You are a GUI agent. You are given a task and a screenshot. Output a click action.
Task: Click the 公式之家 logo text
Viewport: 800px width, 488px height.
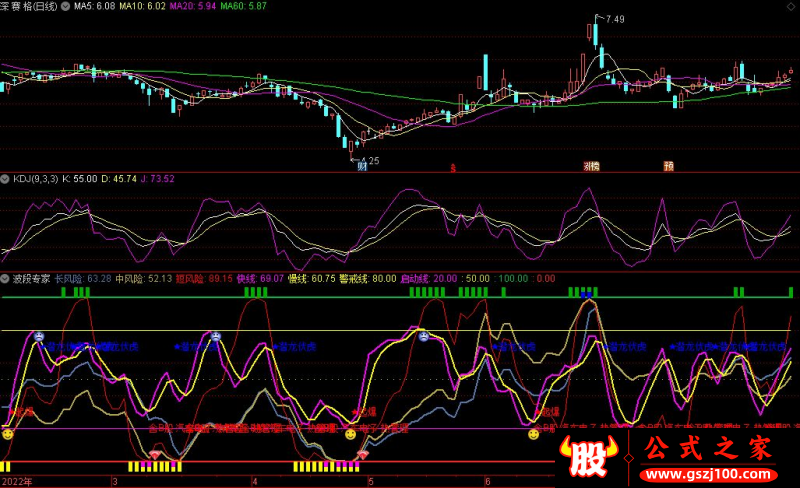point(708,448)
